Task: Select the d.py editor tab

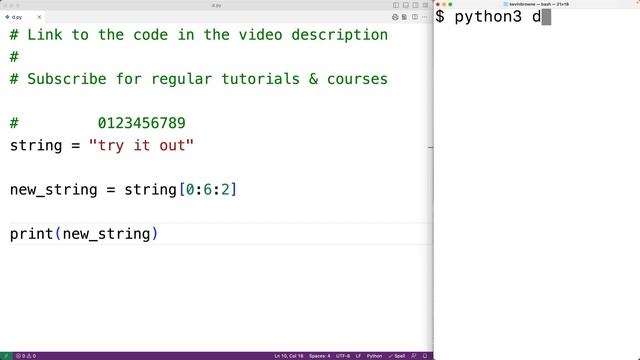Action: (x=22, y=17)
